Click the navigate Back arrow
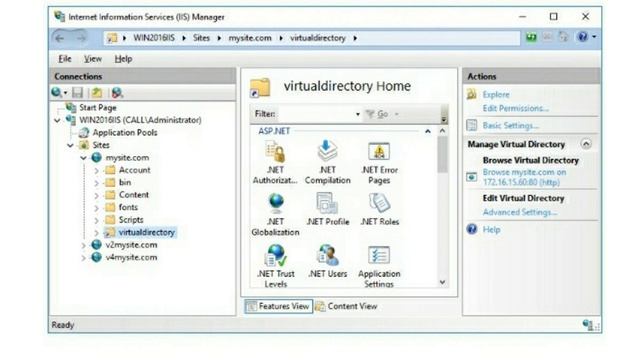This screenshot has width=640, height=360. point(60,38)
